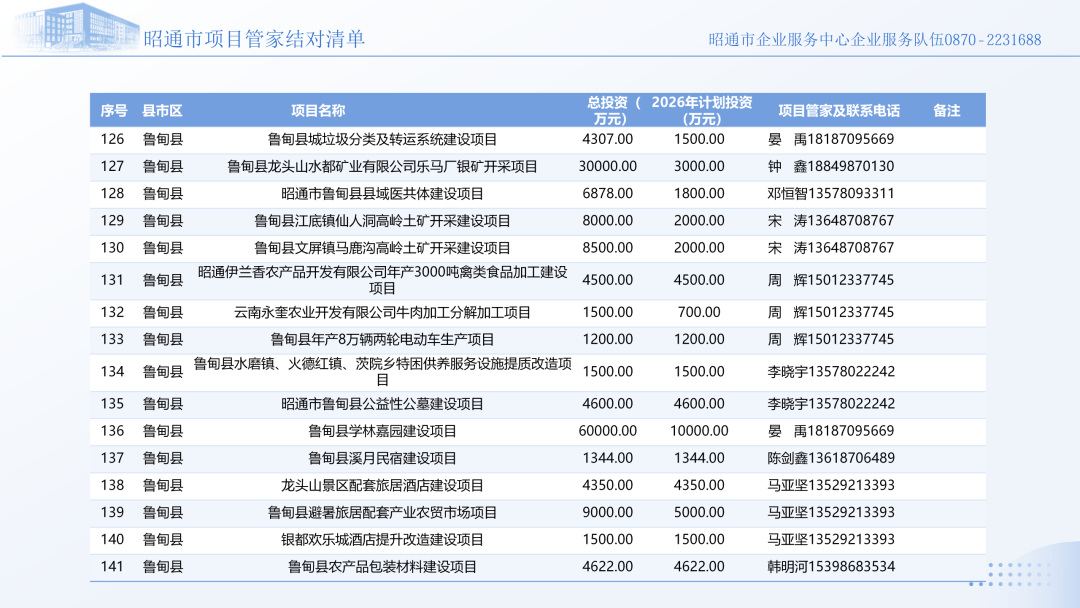Click the building logo image at top-left
1080x608 pixels.
coord(76,28)
